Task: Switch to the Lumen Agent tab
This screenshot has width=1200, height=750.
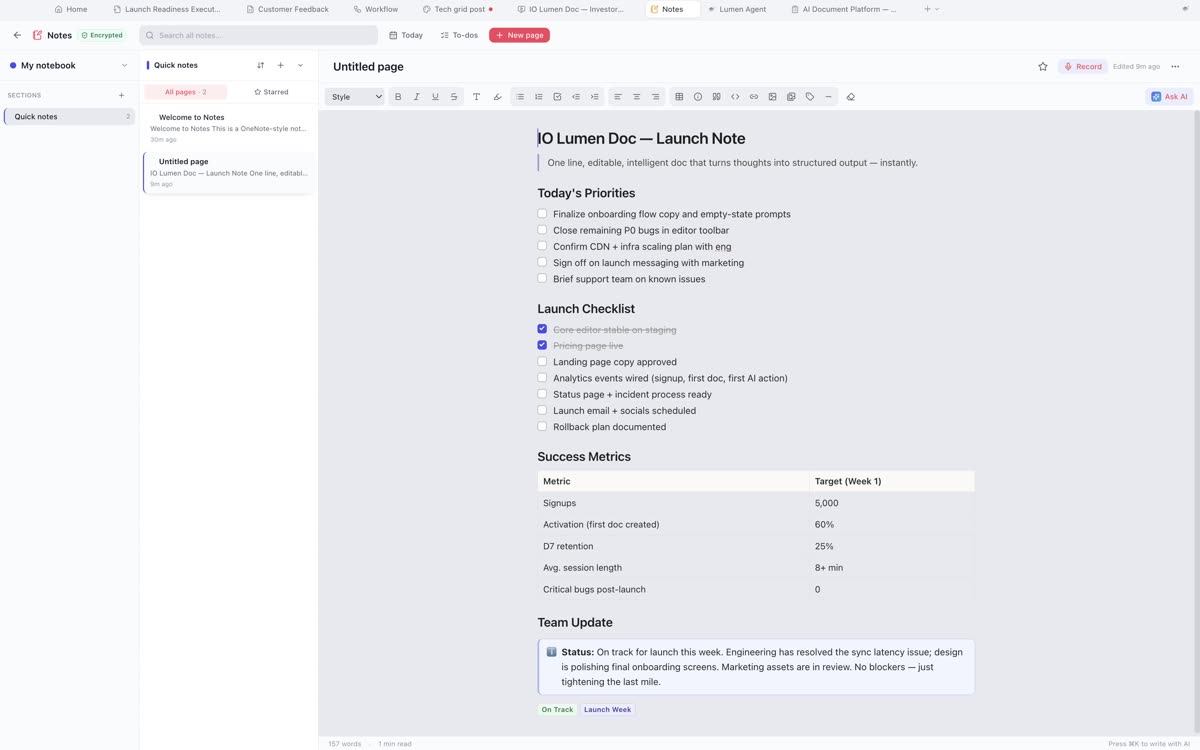Action: (737, 9)
